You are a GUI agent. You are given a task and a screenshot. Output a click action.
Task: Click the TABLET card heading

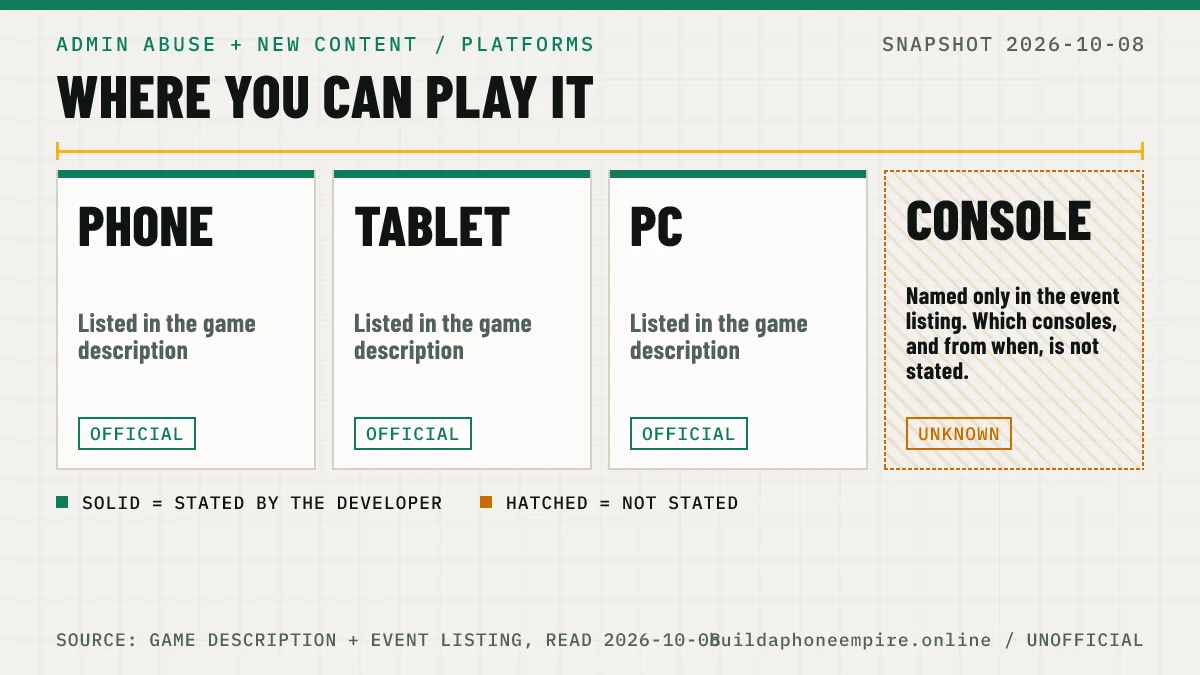click(x=432, y=226)
